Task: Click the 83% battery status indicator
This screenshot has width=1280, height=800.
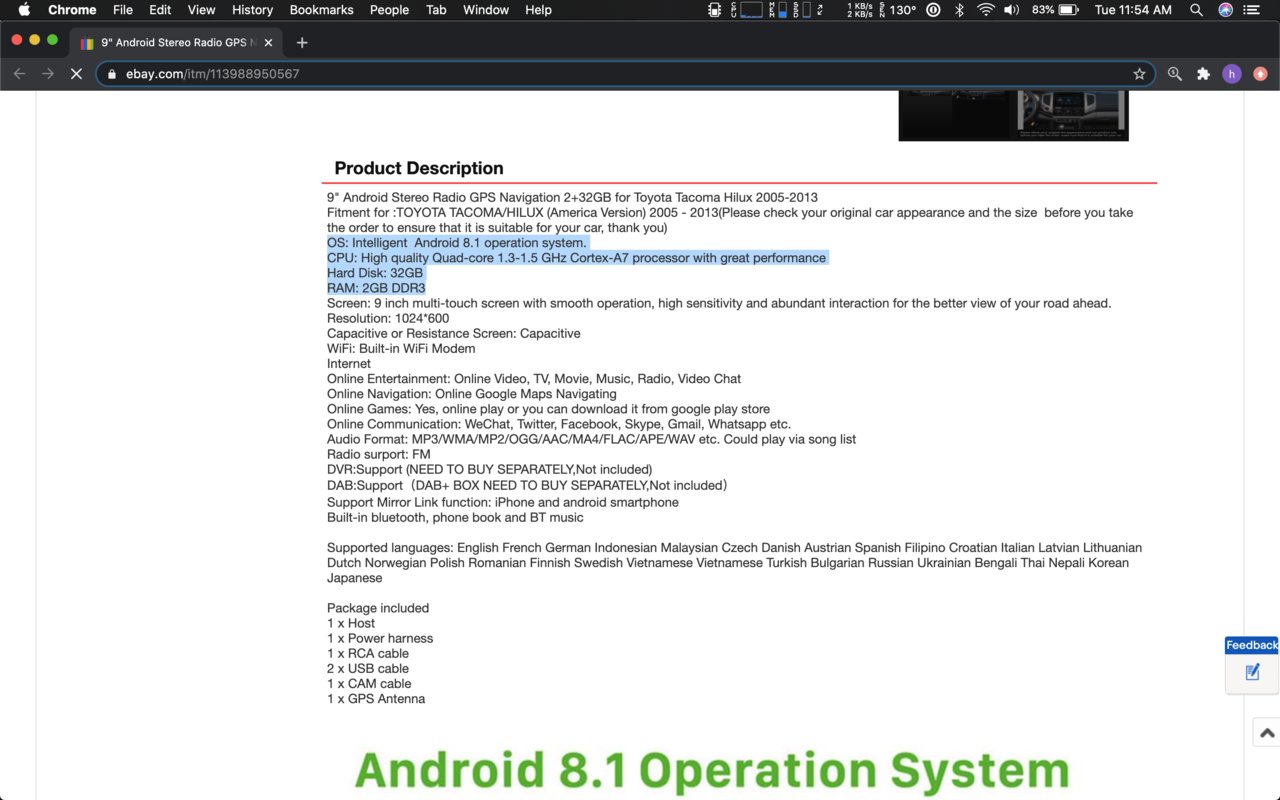Action: pos(1055,10)
